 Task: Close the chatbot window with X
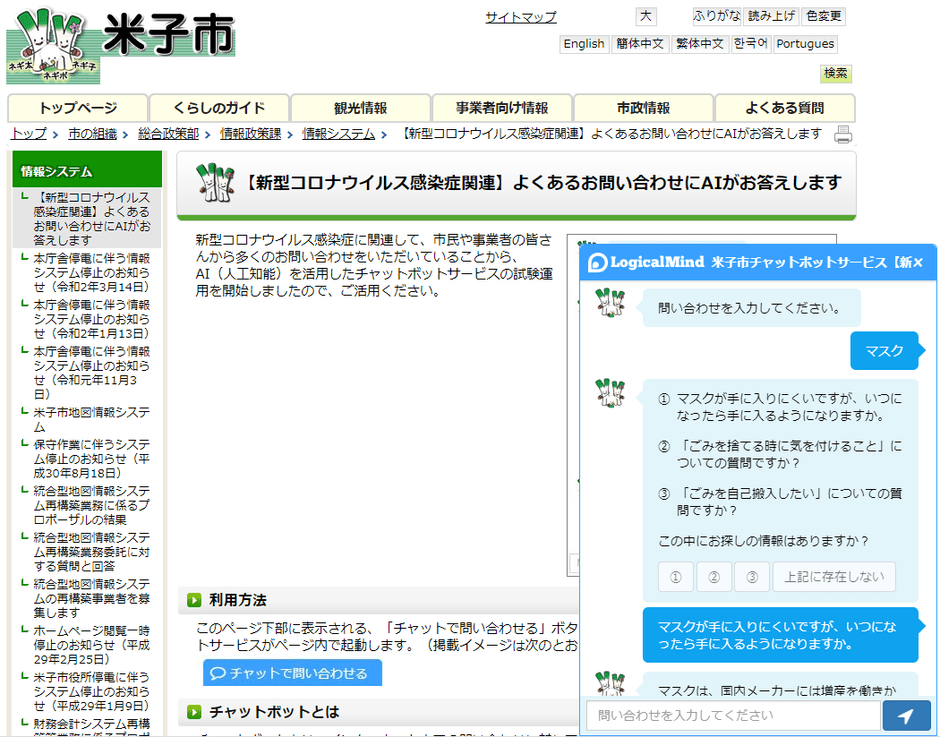[x=918, y=262]
